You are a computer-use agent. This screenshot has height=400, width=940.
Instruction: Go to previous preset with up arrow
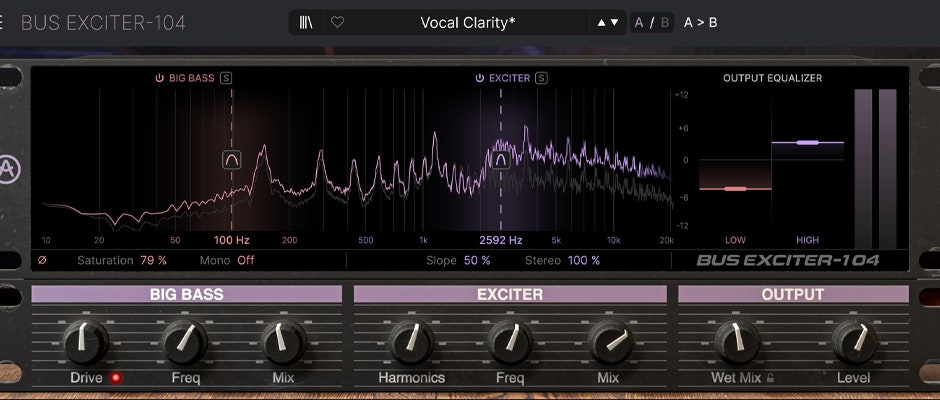(x=601, y=22)
